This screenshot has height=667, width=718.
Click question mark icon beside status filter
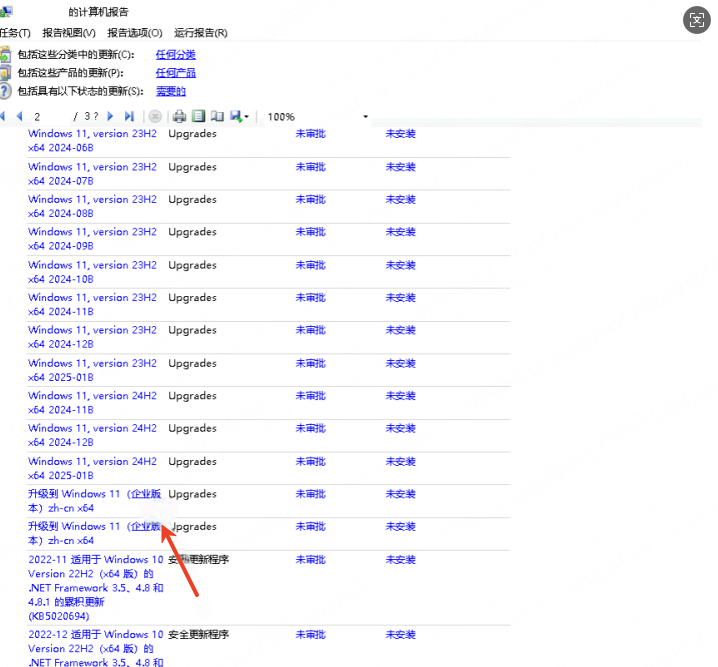pos(5,91)
